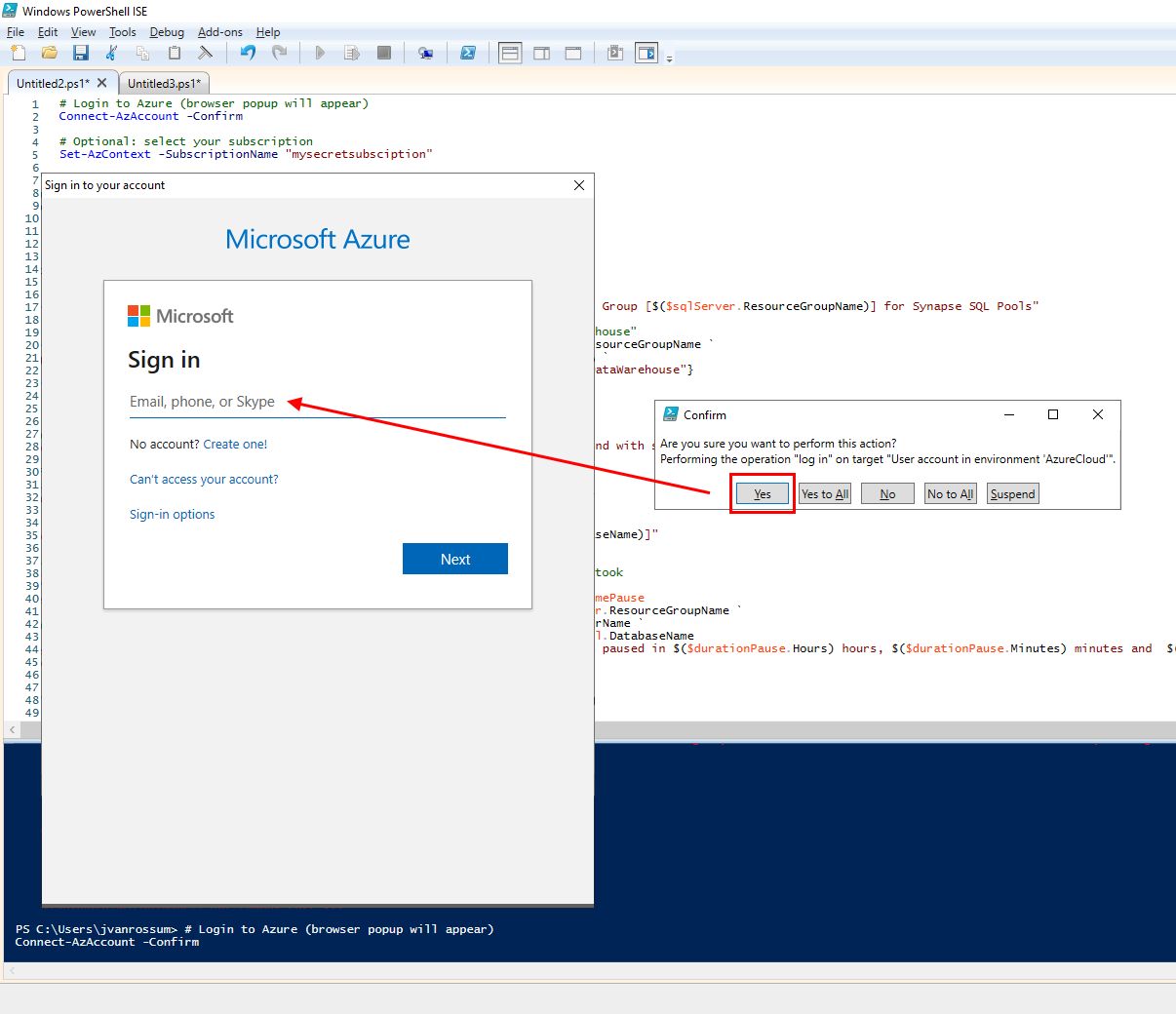Image resolution: width=1176 pixels, height=1014 pixels.
Task: Toggle Show Script Pane Right view
Action: 542,53
